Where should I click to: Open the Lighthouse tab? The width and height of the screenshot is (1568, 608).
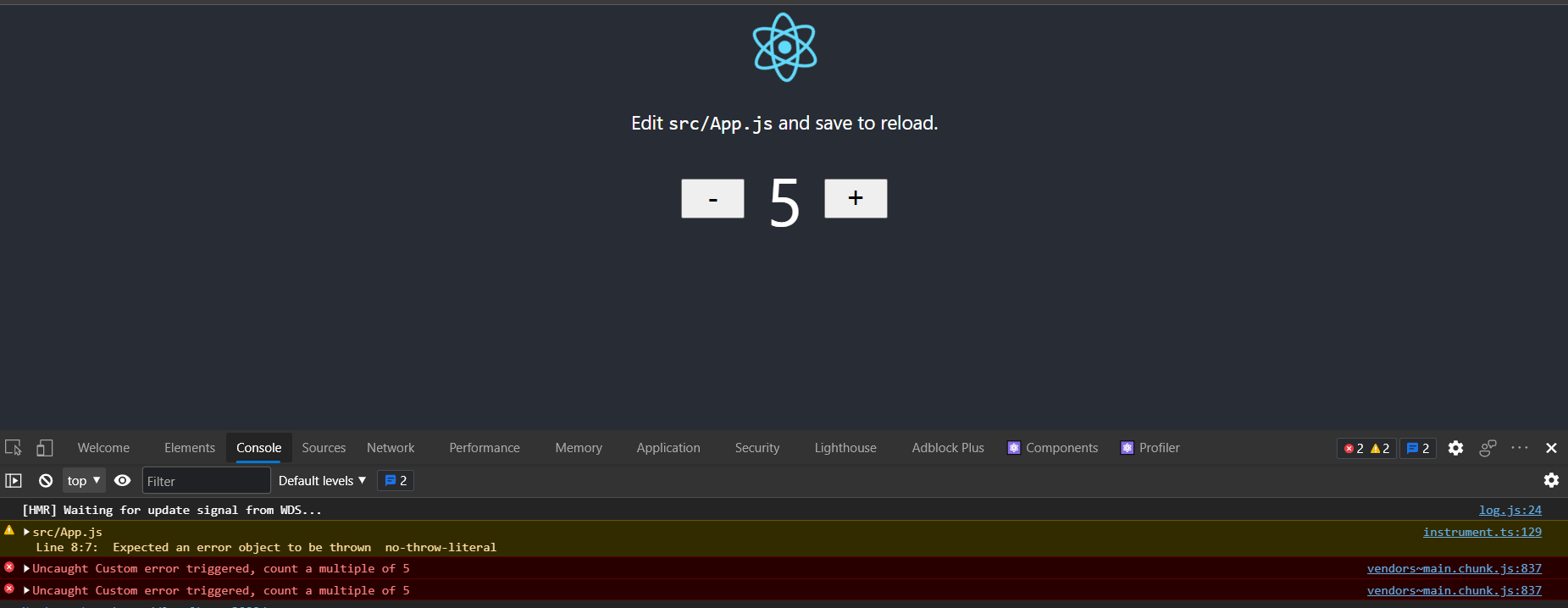[x=845, y=448]
